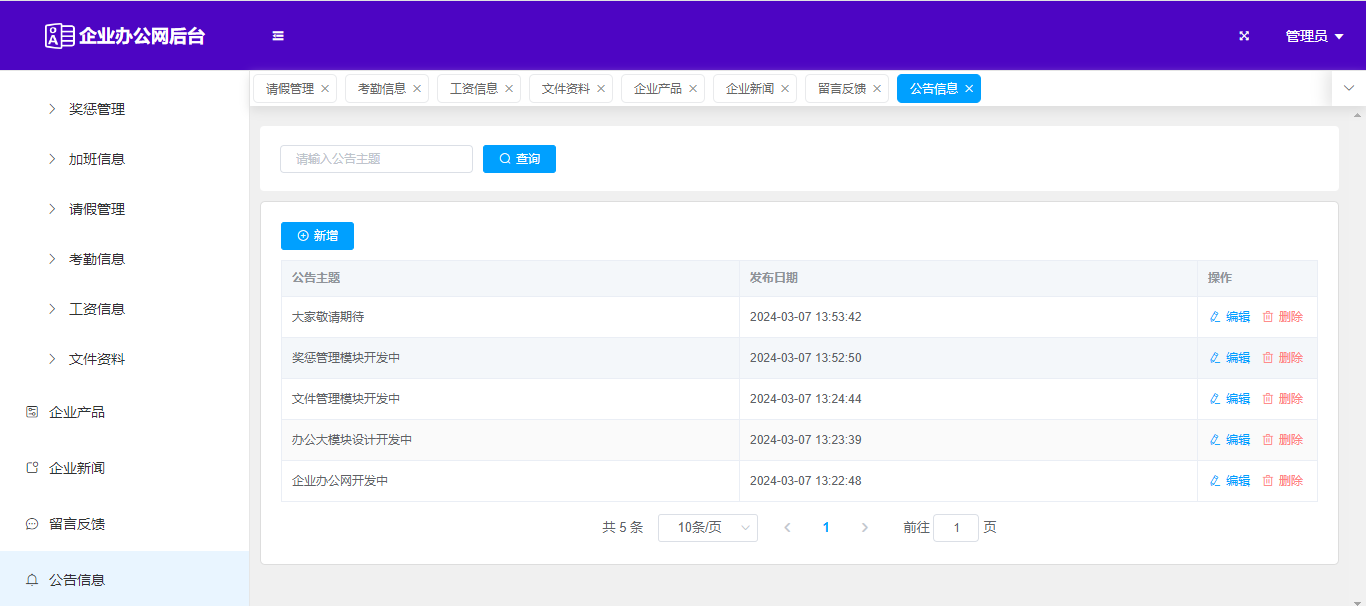Screen dimensions: 1366x606
Task: Go to 留言反馈 in sidebar
Action: 77,524
